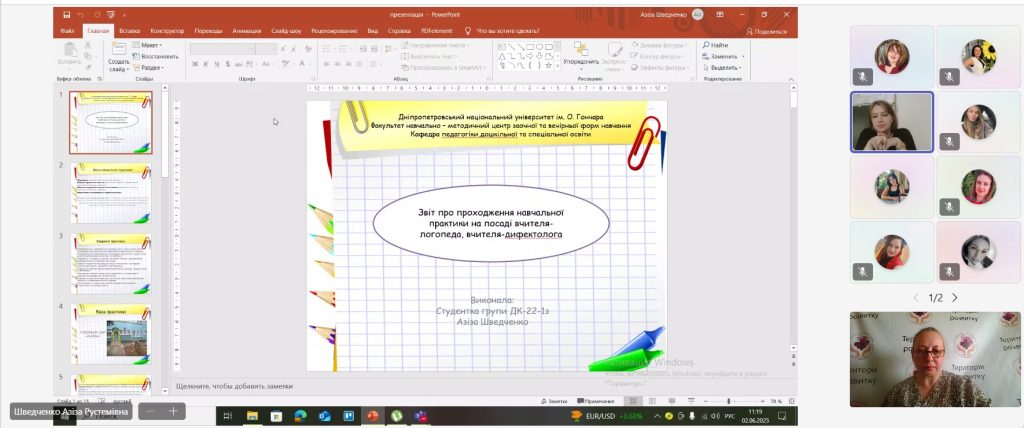Switch to the Слайд-шоу tab
The image size is (1024, 428).
coord(286,31)
